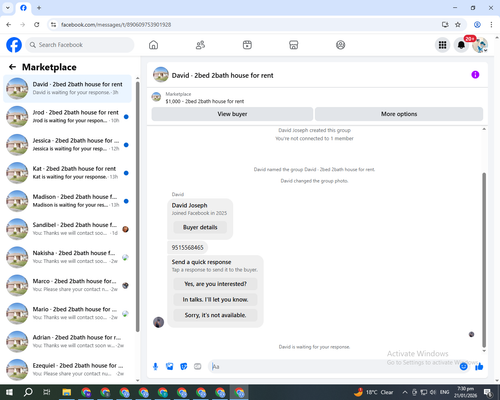500x400 pixels.
Task: Click the More options button
Action: coord(399,114)
